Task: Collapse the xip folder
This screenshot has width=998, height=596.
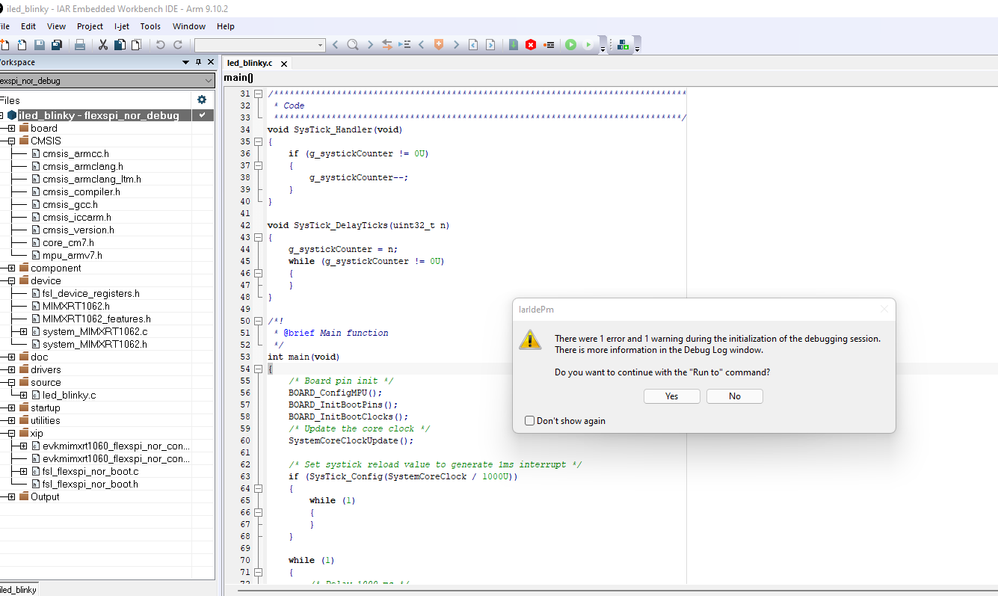Action: coord(11,434)
